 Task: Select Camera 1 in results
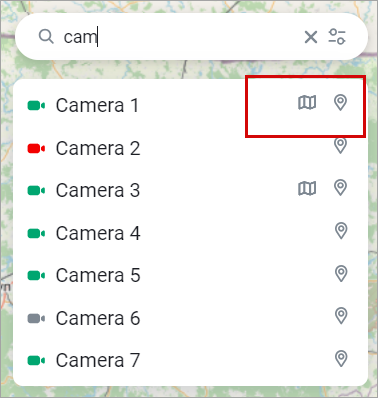(x=190, y=105)
